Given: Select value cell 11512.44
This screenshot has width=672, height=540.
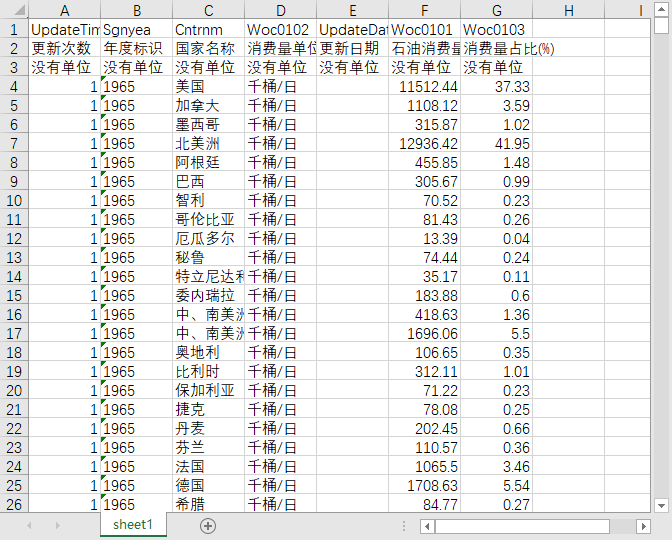Looking at the screenshot, I should pos(424,86).
